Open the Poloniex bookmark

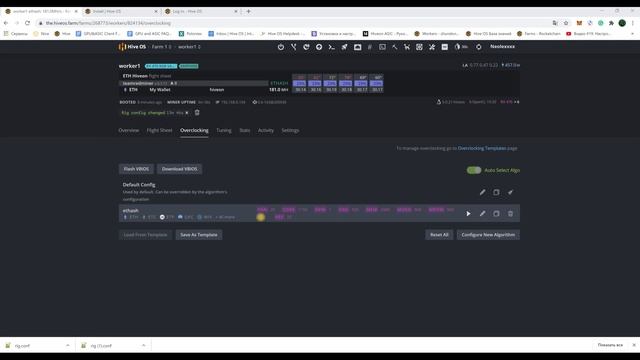(x=190, y=34)
